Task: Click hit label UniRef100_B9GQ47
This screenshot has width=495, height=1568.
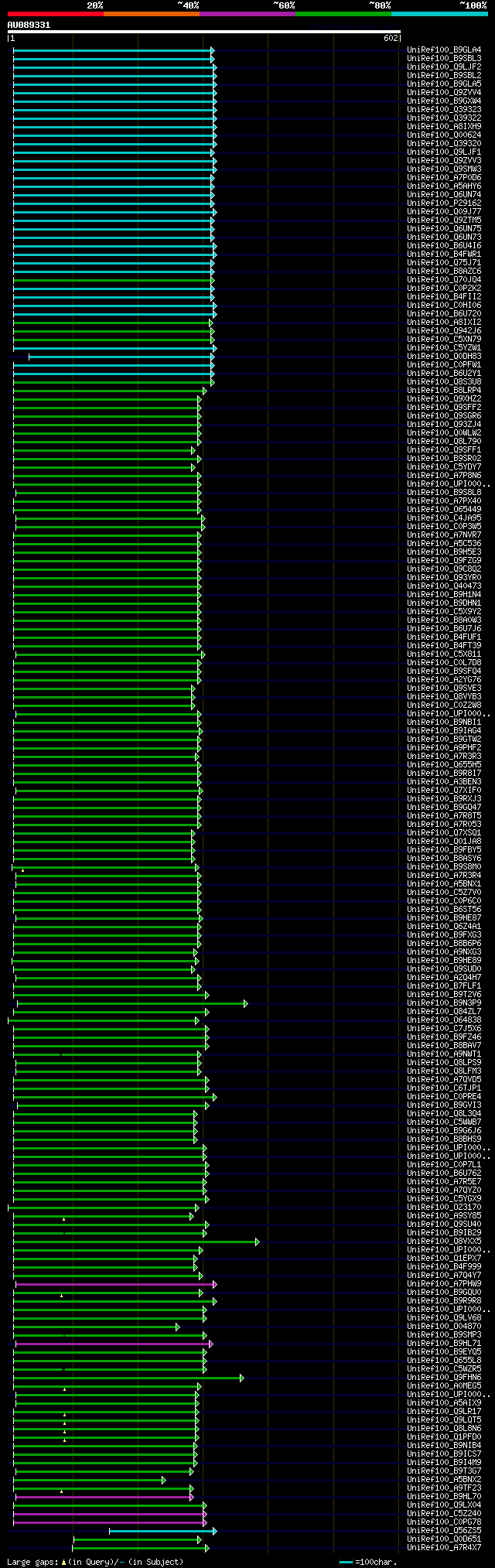Action: click(444, 808)
